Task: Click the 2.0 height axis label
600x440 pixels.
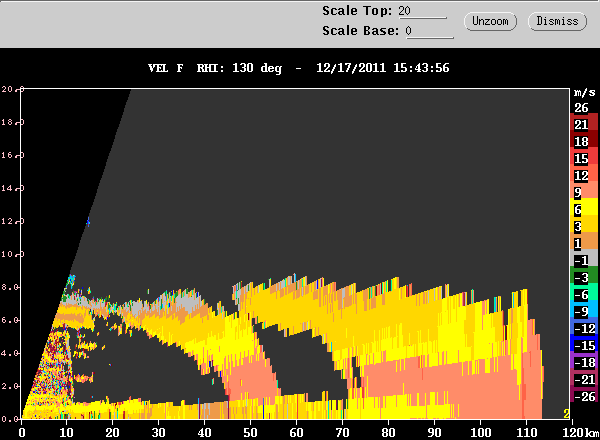Action: pyautogui.click(x=9, y=386)
